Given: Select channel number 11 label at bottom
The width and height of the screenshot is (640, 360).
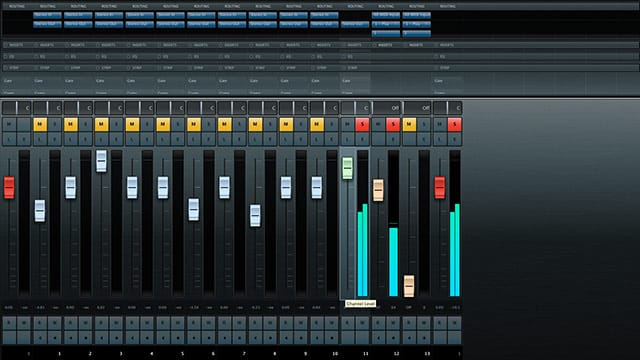Looking at the screenshot, I should point(366,354).
